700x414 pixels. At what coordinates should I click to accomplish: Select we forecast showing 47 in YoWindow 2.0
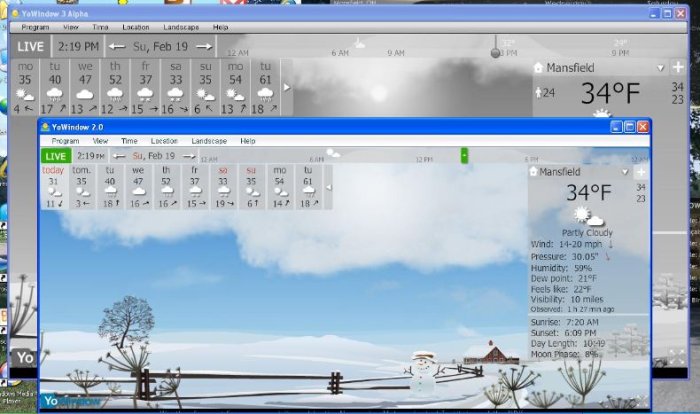(x=138, y=187)
